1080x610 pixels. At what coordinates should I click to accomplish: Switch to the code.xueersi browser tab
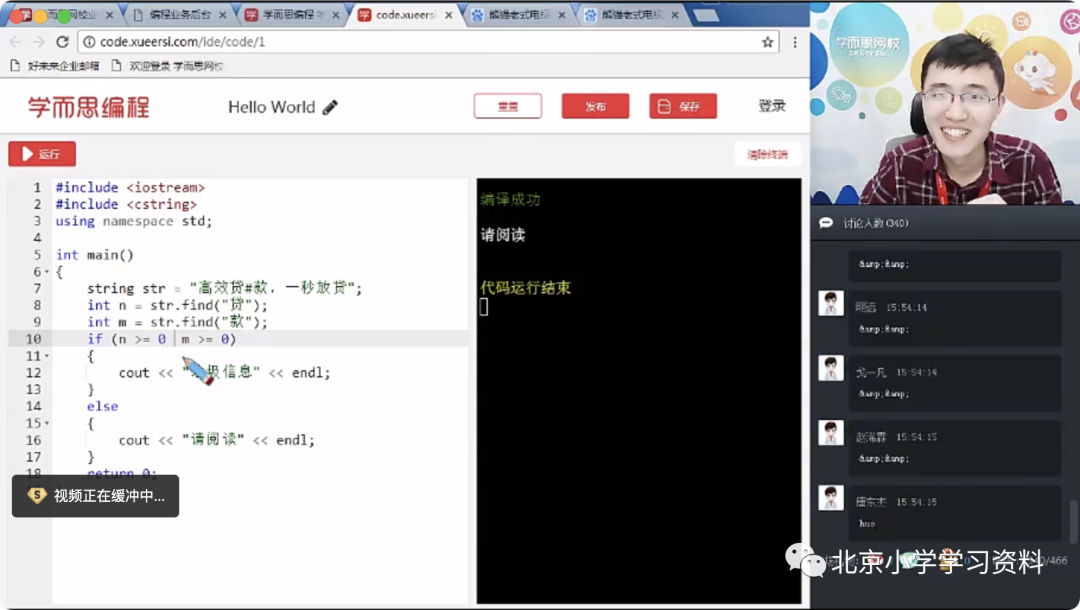pyautogui.click(x=405, y=14)
